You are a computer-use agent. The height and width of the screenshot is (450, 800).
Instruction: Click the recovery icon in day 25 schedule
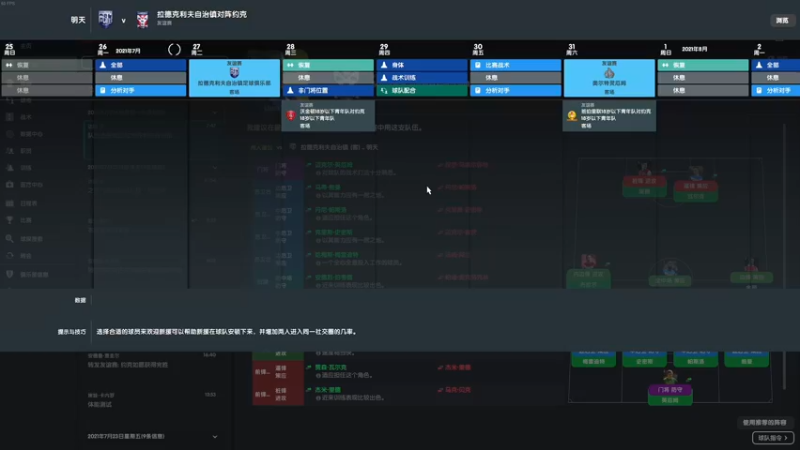(9, 65)
